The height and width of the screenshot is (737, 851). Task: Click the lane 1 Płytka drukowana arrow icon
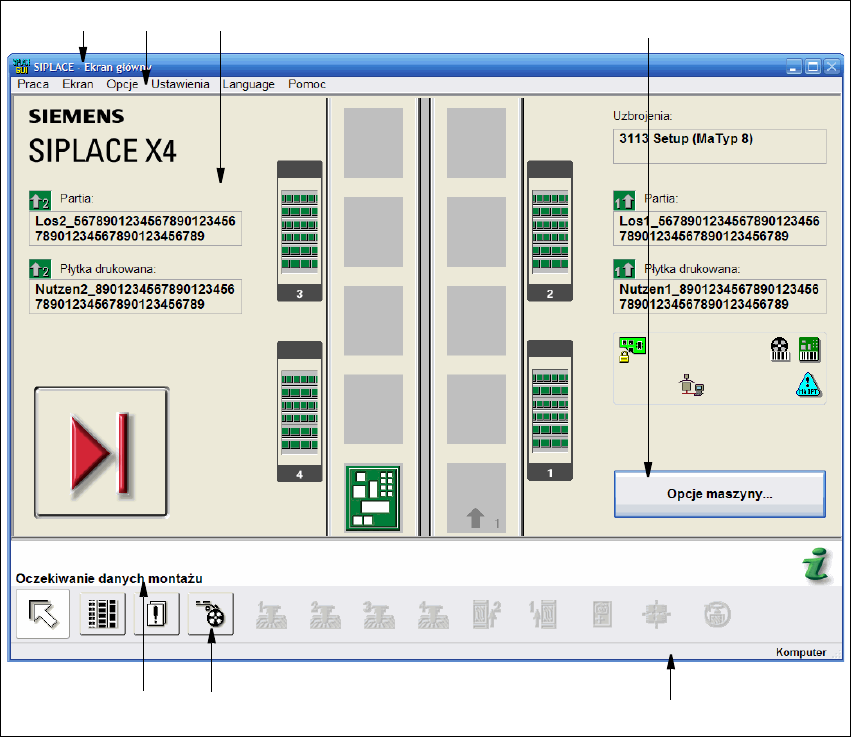coord(624,269)
